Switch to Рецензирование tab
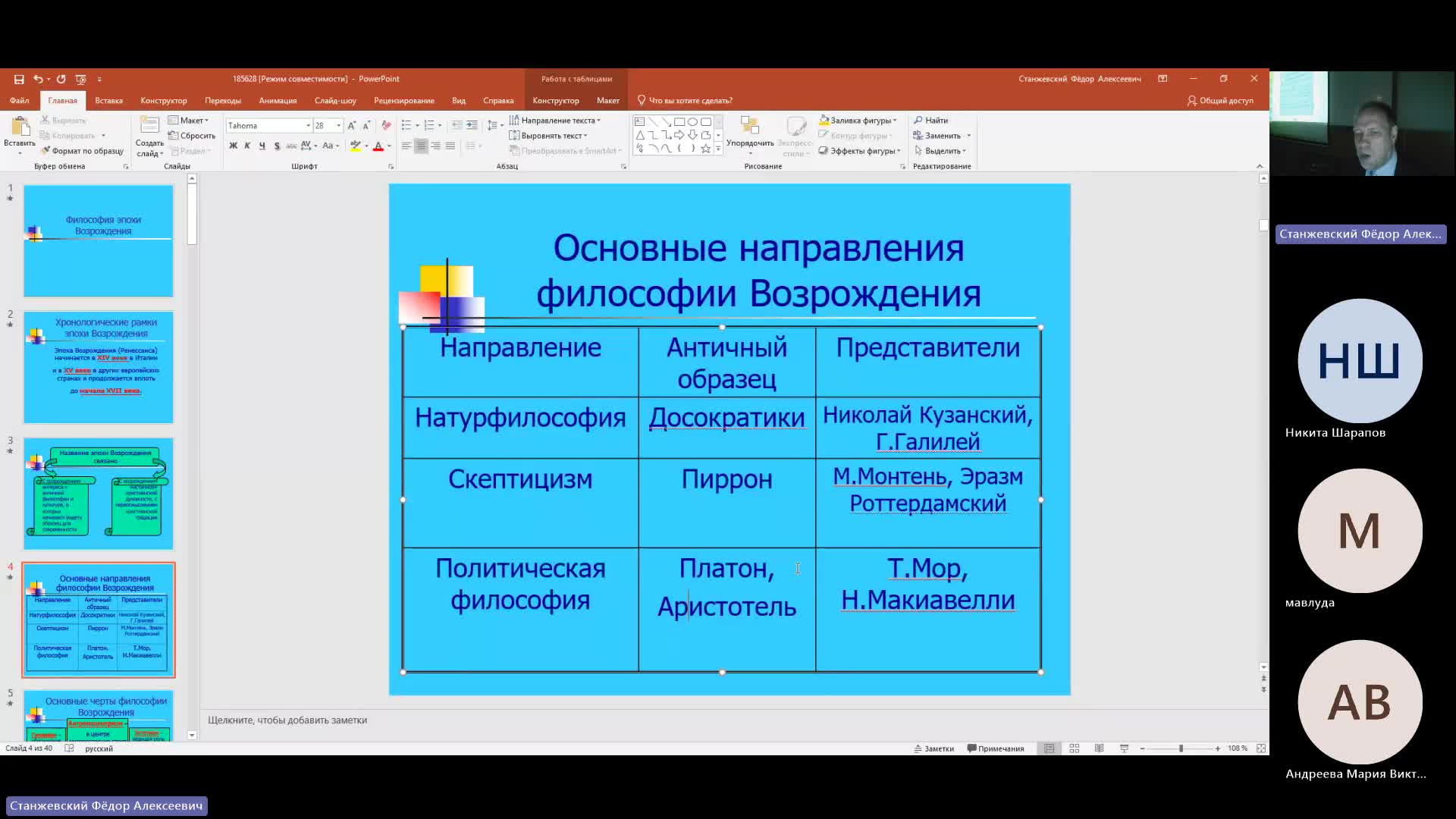The height and width of the screenshot is (819, 1456). point(404,101)
